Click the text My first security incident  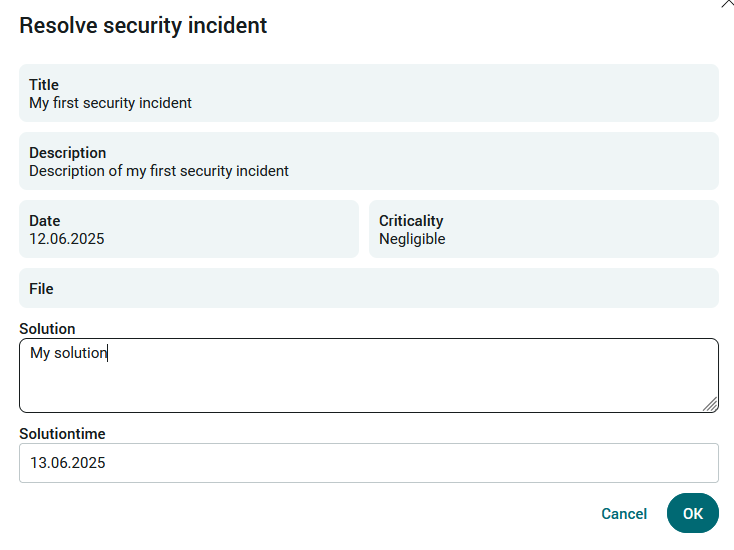pos(110,103)
